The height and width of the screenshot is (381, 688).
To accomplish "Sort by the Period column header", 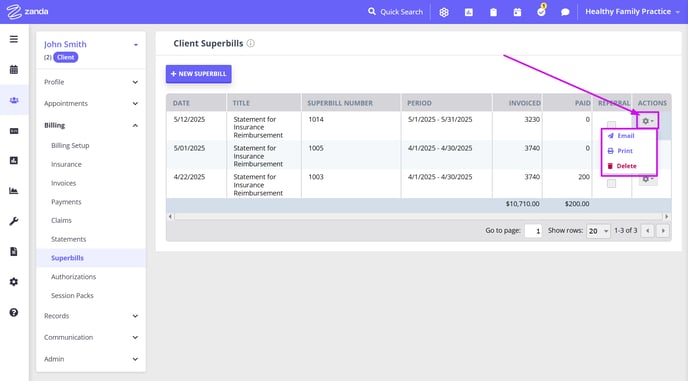I will pyautogui.click(x=419, y=103).
